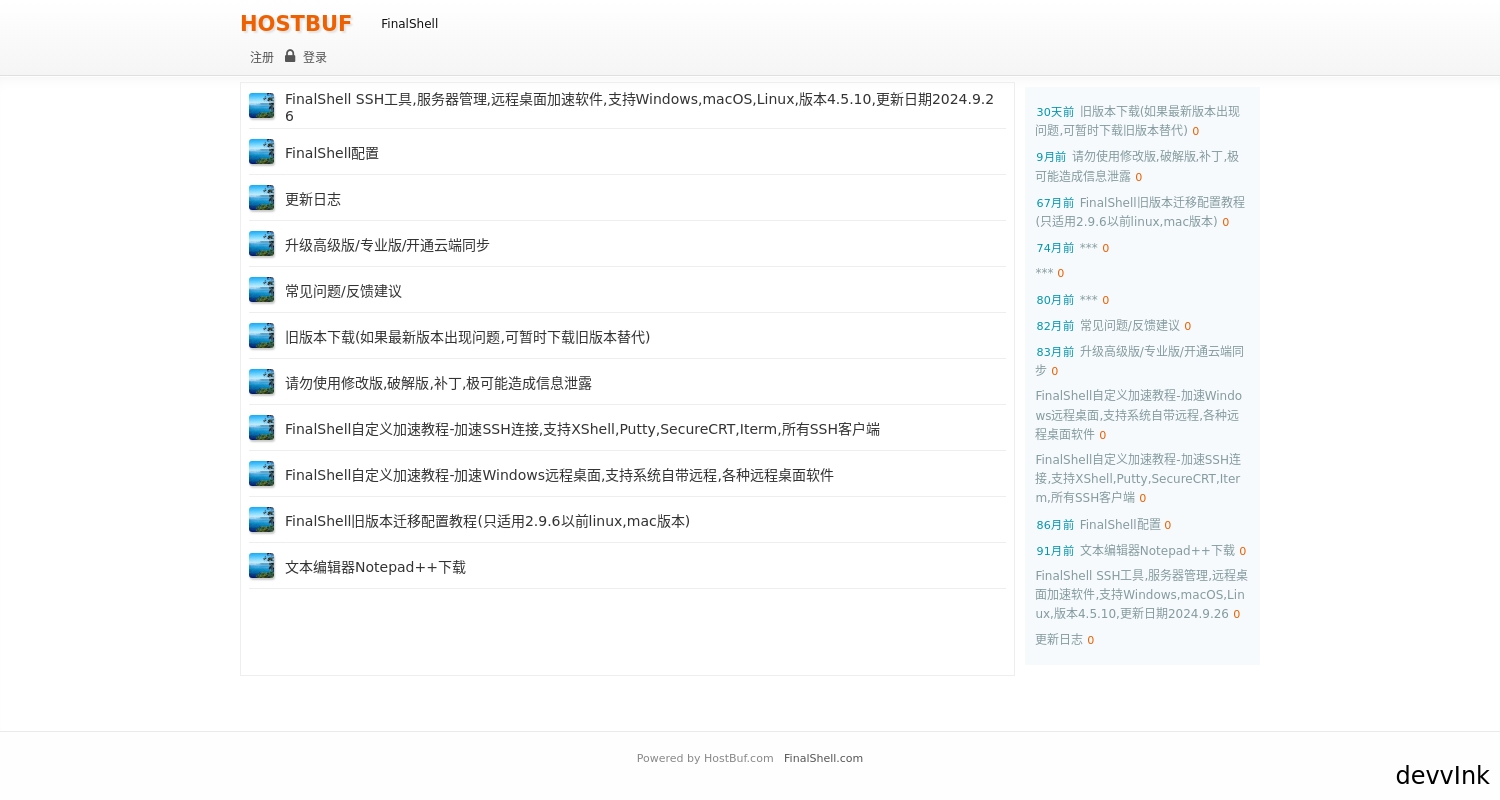1500x800 pixels.
Task: Click the thumbnail icon beside 加速Windows远程桌面 tutorial
Action: [x=261, y=474]
